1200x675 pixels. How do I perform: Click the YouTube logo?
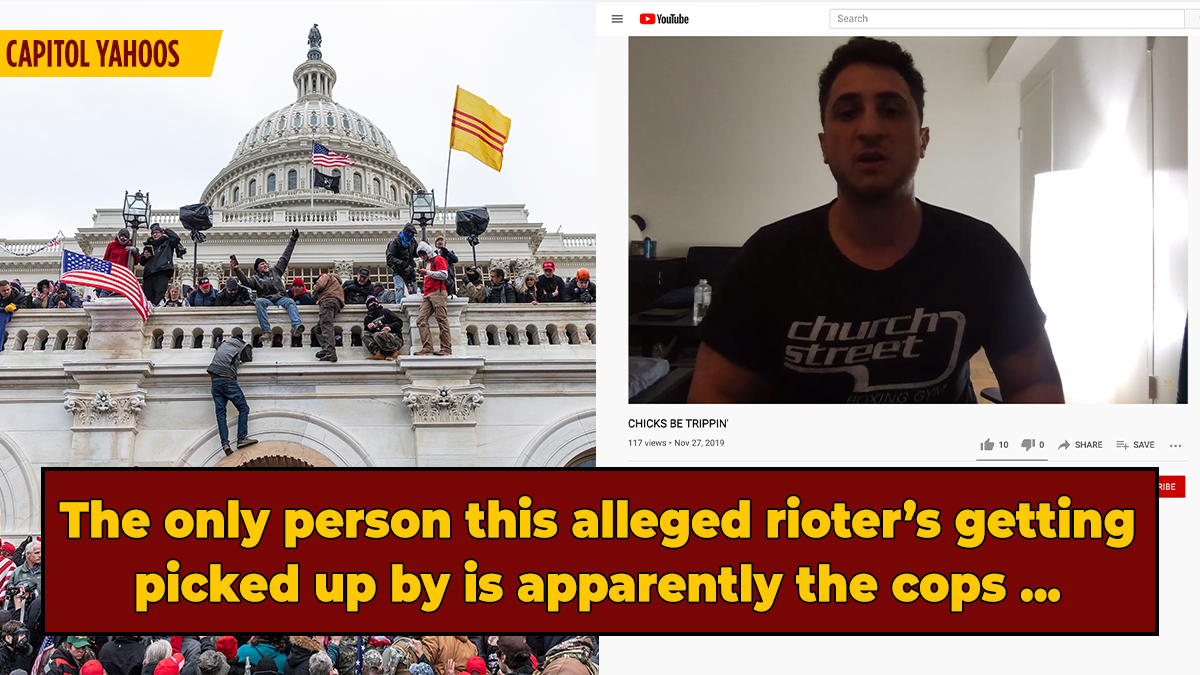click(x=664, y=18)
